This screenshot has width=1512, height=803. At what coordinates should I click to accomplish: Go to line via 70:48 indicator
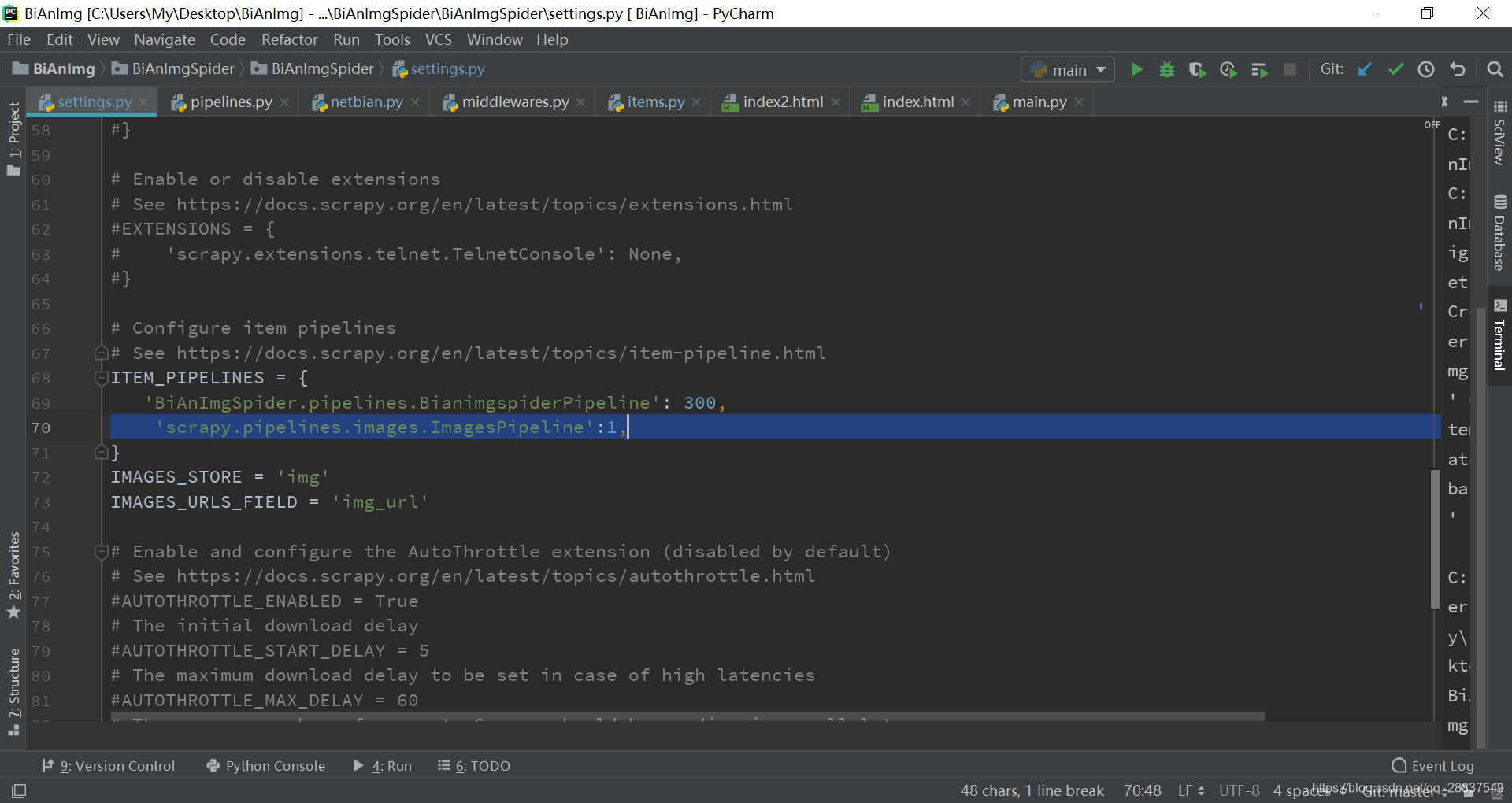(x=1142, y=790)
